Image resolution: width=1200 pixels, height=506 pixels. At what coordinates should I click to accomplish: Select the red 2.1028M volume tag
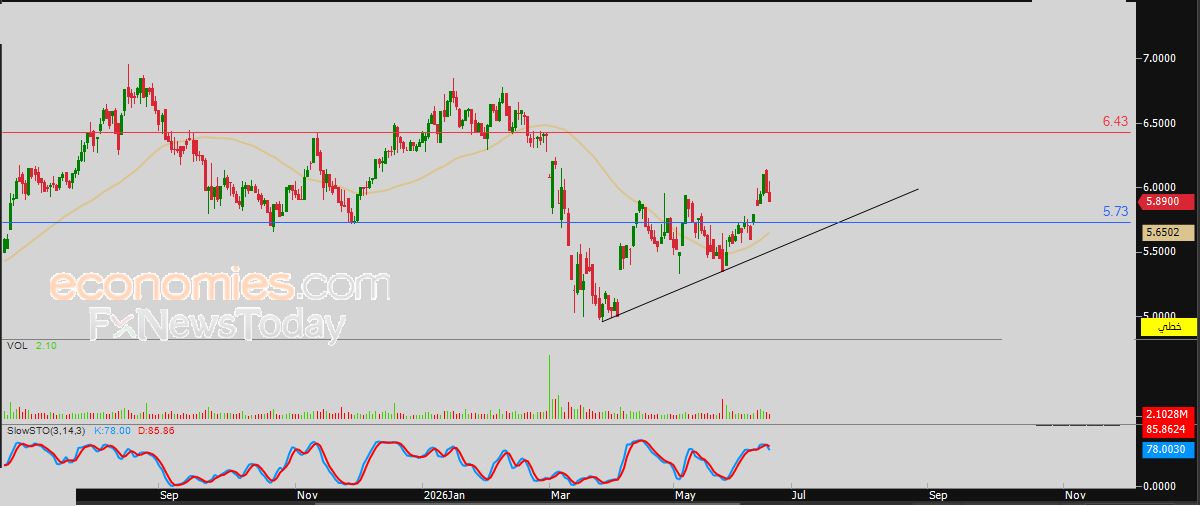[1167, 414]
